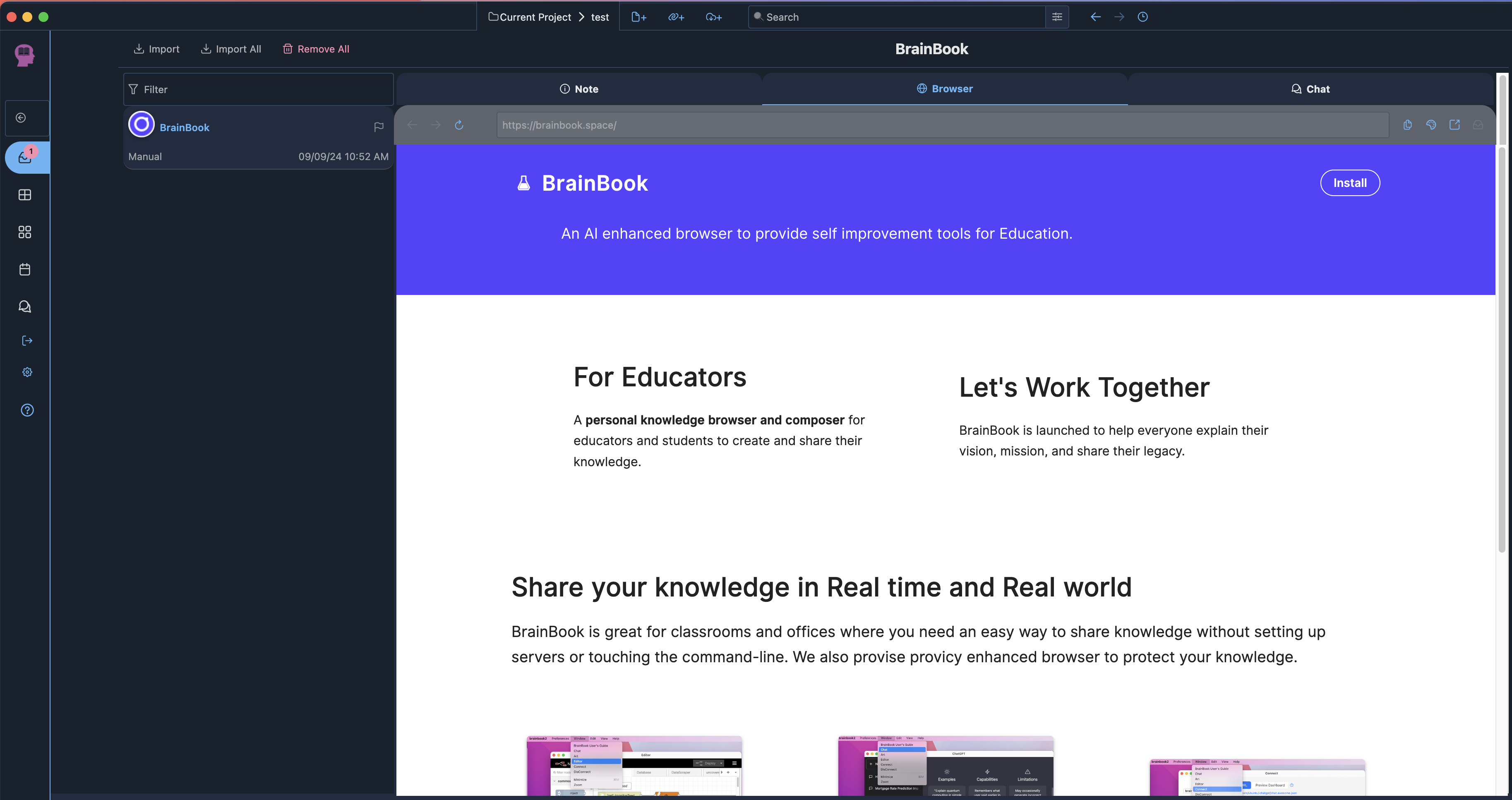The image size is (1512, 800).
Task: Collapse the sidebar with the back-arrow button
Action: click(21, 118)
